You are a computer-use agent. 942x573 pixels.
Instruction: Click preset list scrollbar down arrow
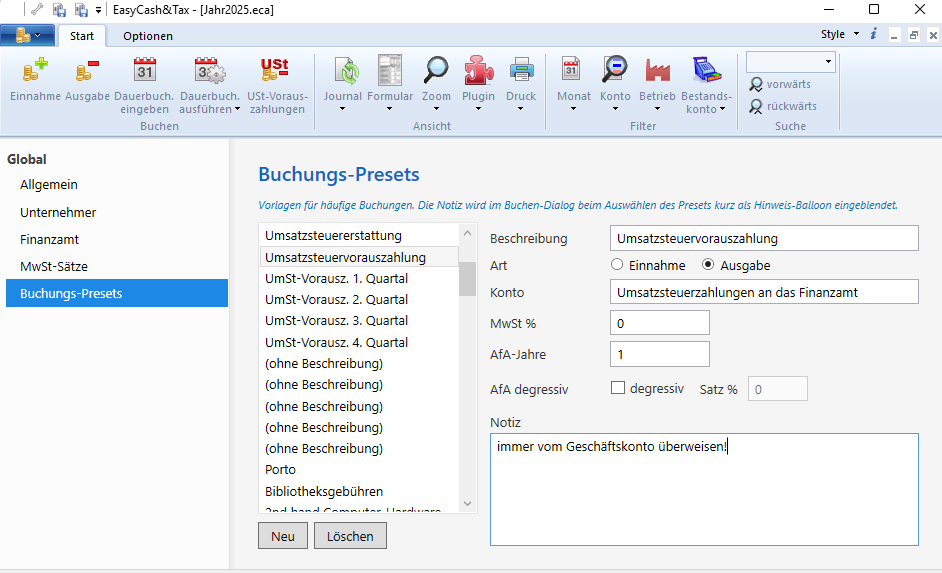click(467, 503)
